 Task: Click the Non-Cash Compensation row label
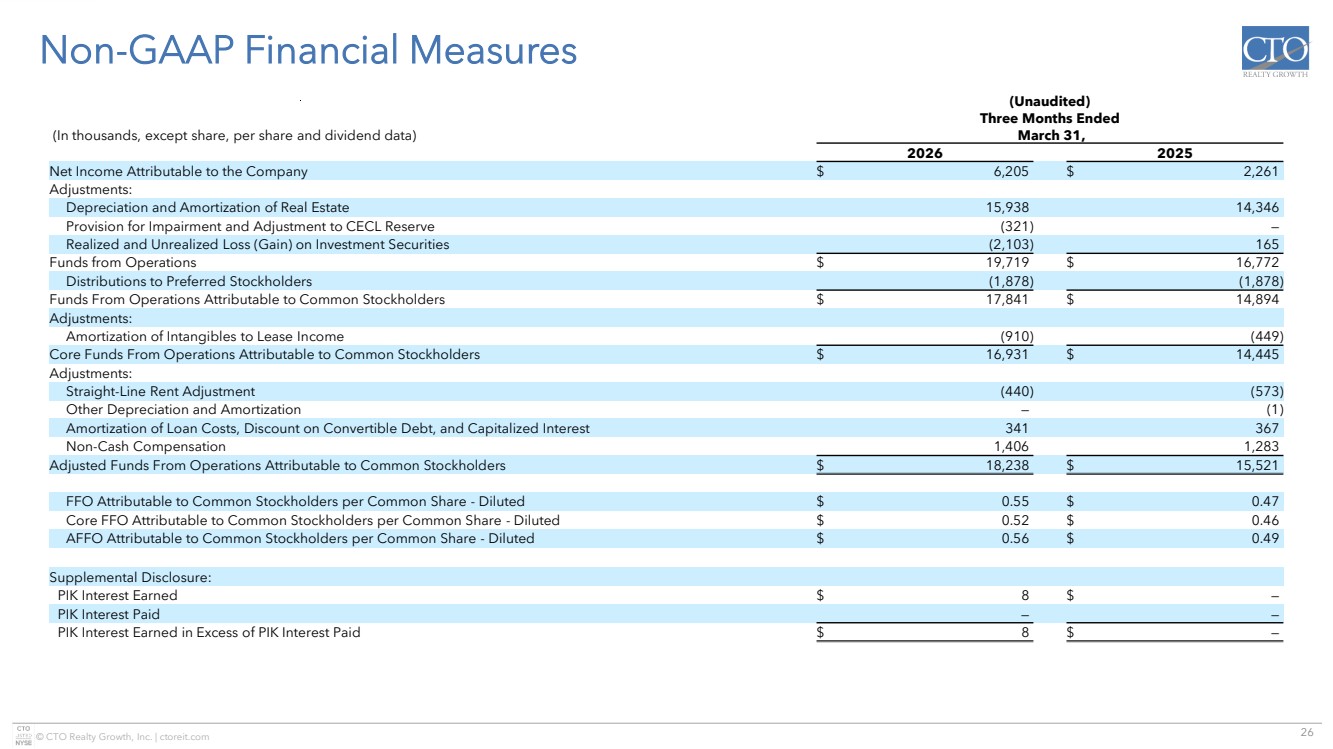(x=145, y=447)
